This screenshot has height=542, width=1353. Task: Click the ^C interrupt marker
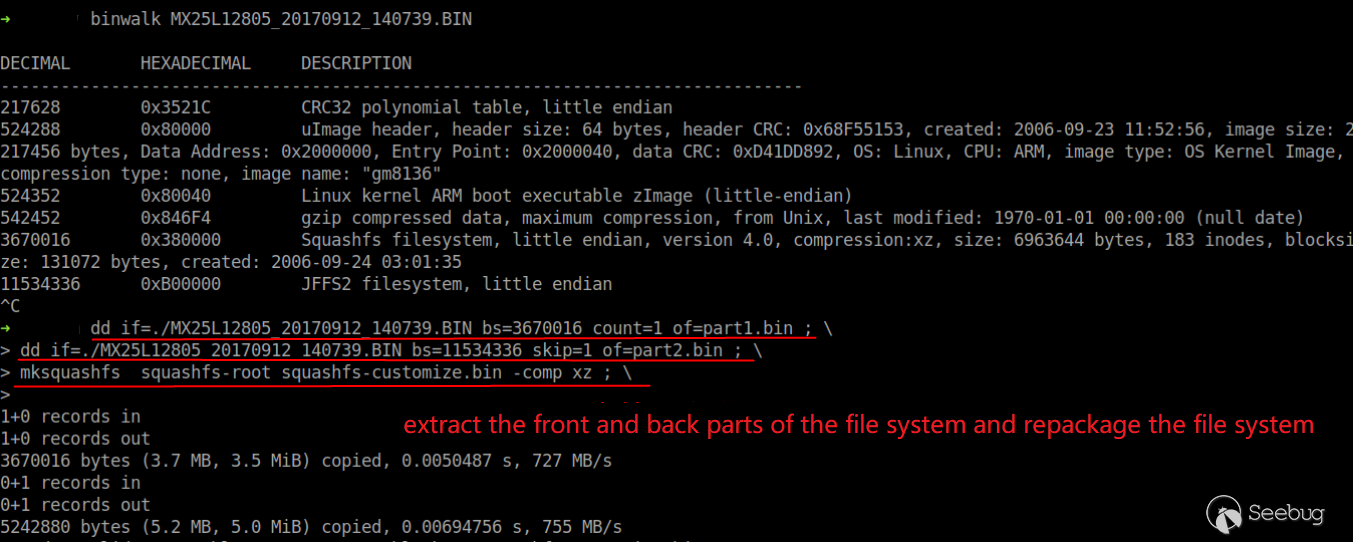tap(10, 306)
